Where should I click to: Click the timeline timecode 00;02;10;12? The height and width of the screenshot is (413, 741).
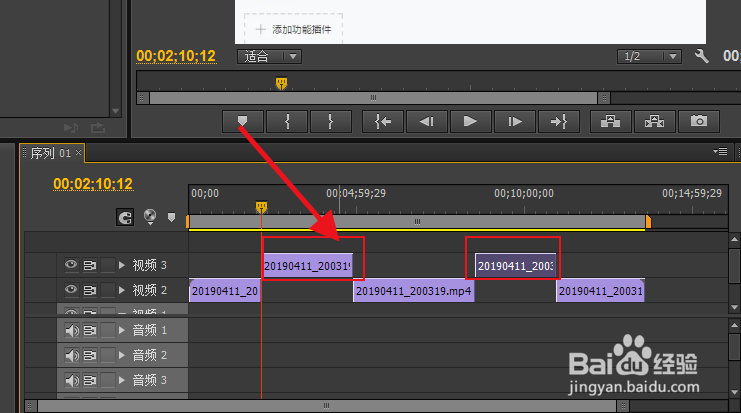click(x=93, y=183)
